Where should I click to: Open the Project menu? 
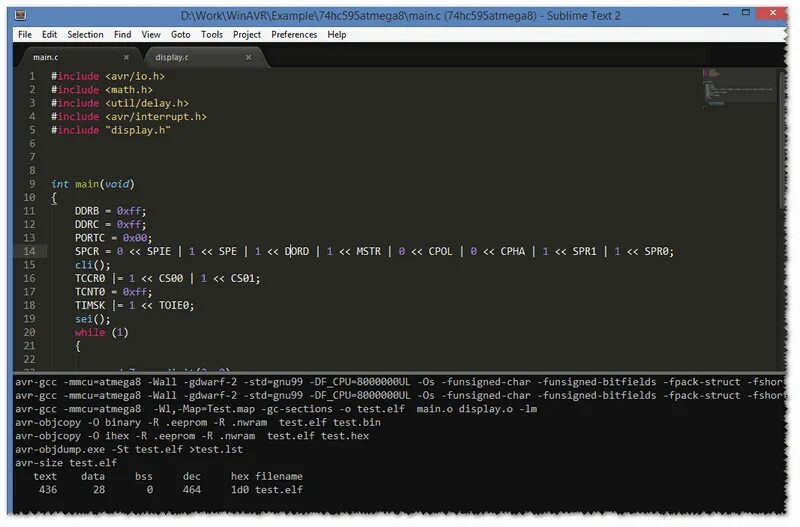[x=247, y=34]
